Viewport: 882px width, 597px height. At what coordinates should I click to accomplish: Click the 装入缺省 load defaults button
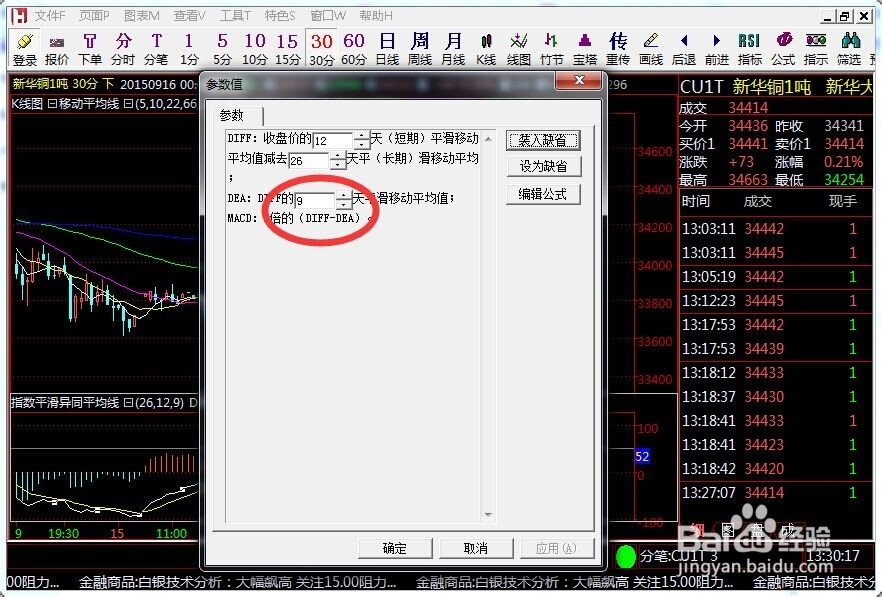[x=543, y=140]
